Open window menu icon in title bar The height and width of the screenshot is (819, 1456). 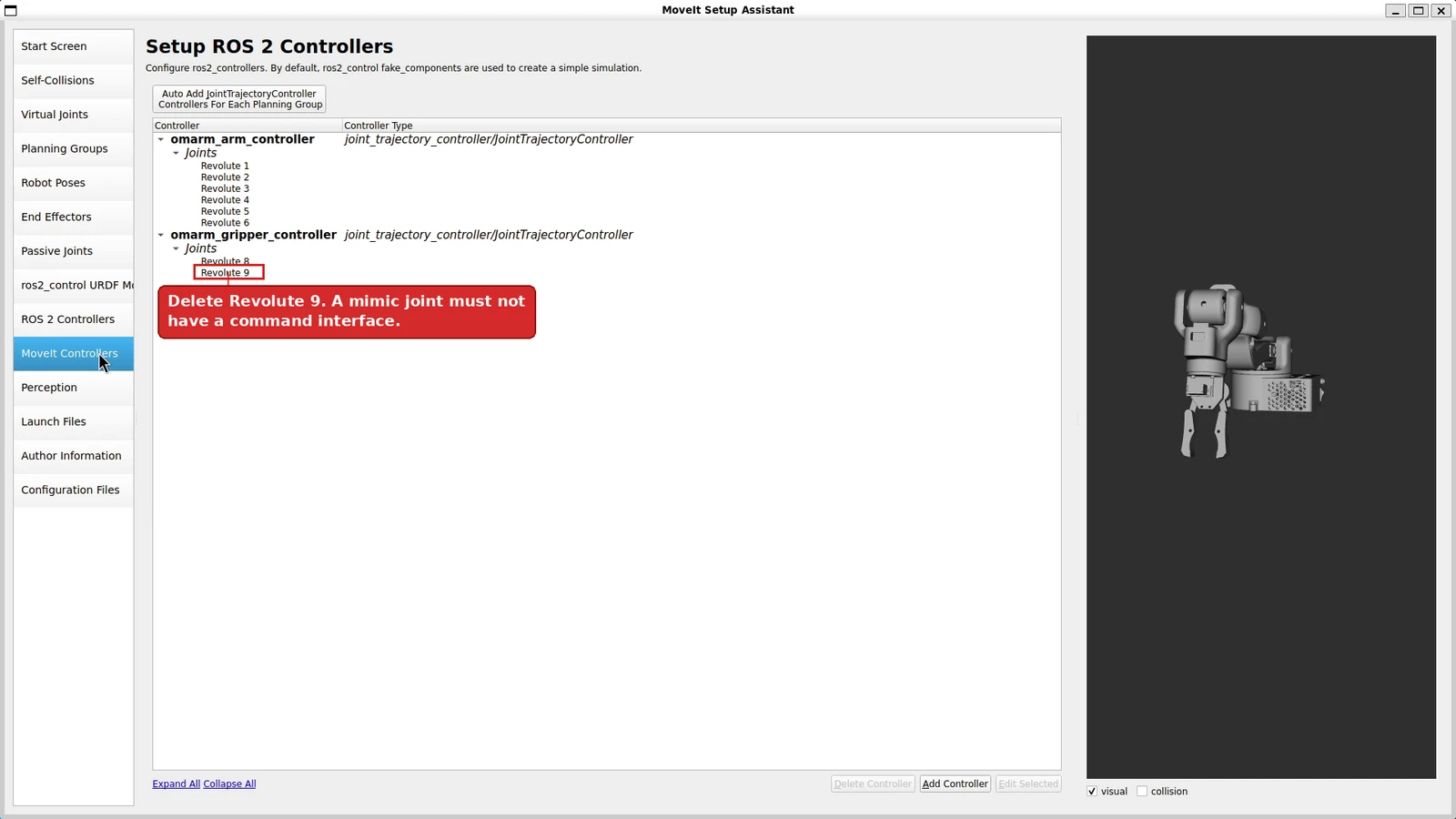(11, 10)
